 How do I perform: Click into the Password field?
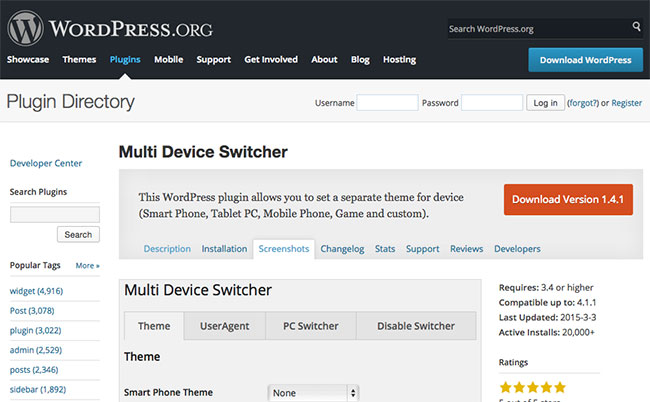point(492,103)
